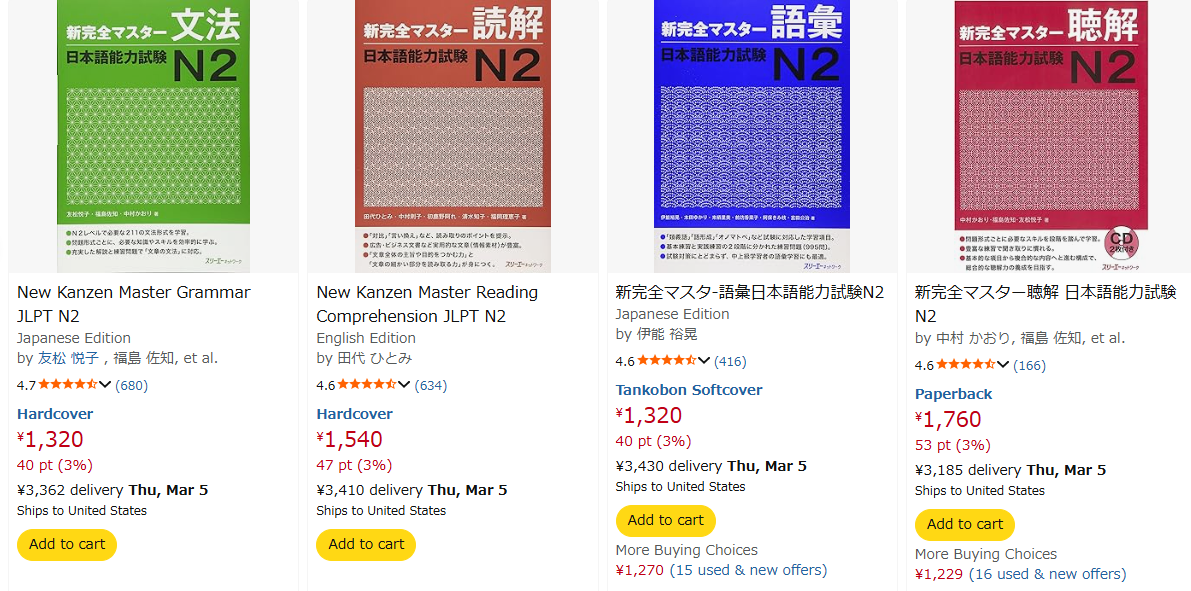Click star rating icons for Reading Comprehension
This screenshot has height=591, width=1191.
(x=366, y=385)
